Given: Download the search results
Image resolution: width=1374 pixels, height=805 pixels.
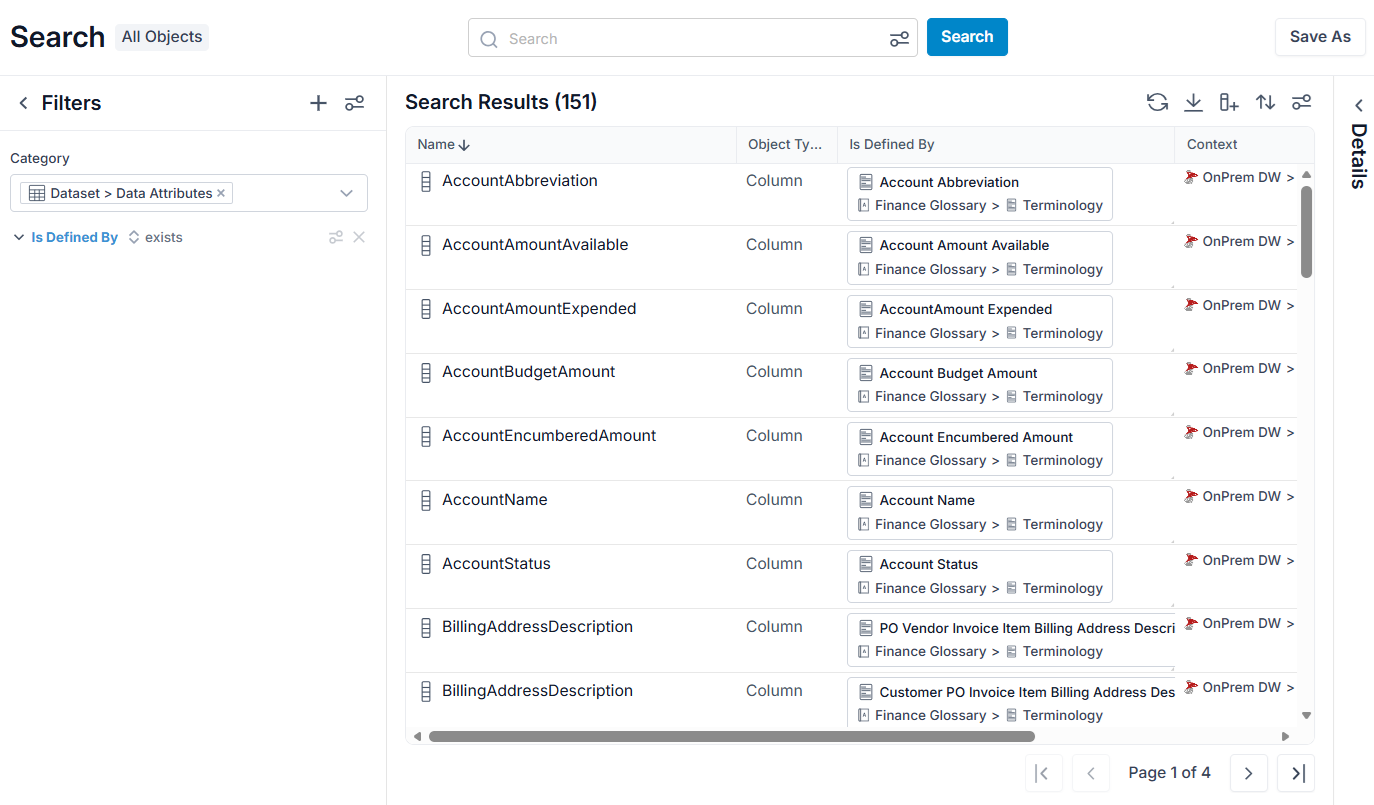Looking at the screenshot, I should point(1193,102).
